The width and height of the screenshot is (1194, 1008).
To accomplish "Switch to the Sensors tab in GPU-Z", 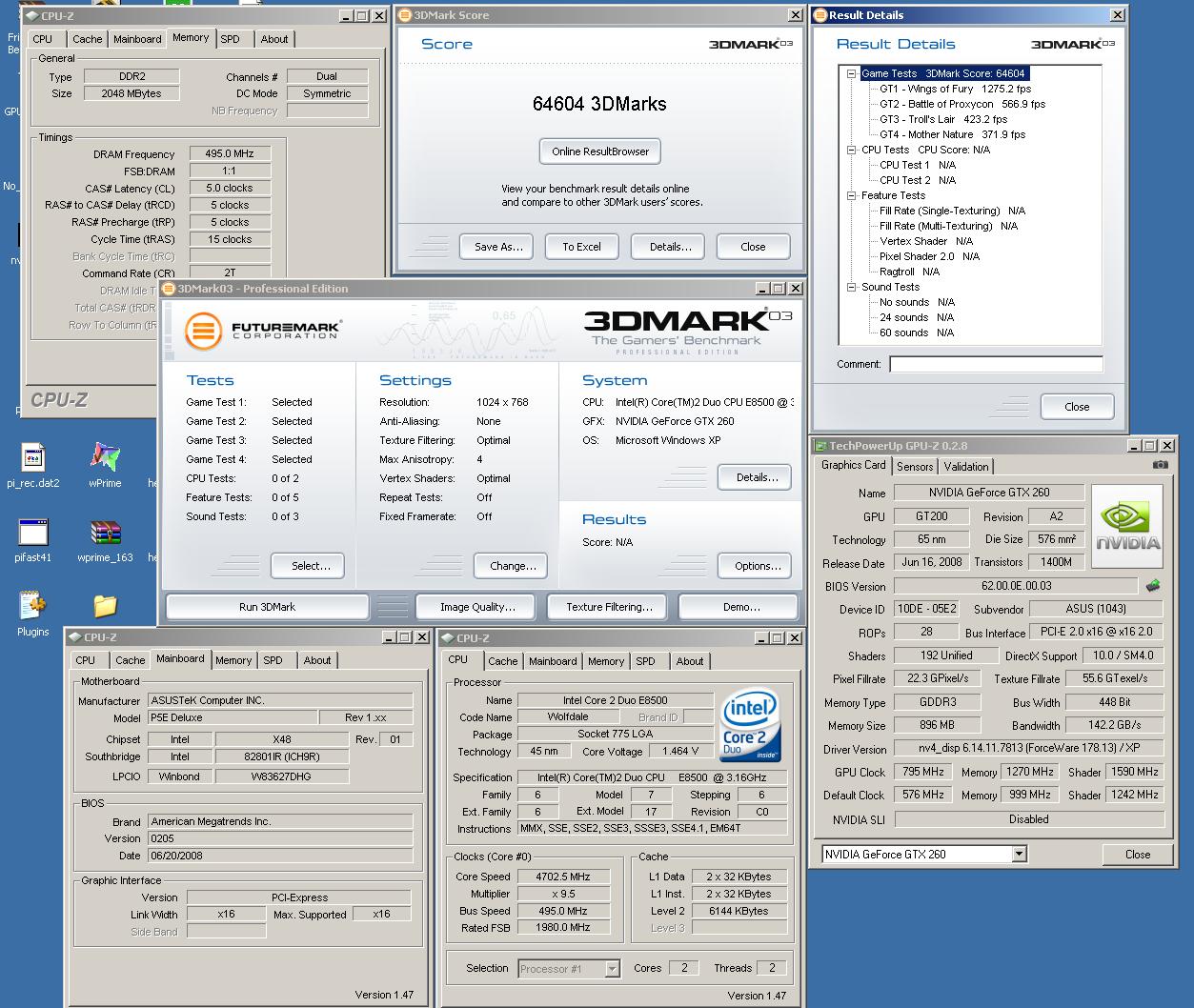I will (915, 467).
